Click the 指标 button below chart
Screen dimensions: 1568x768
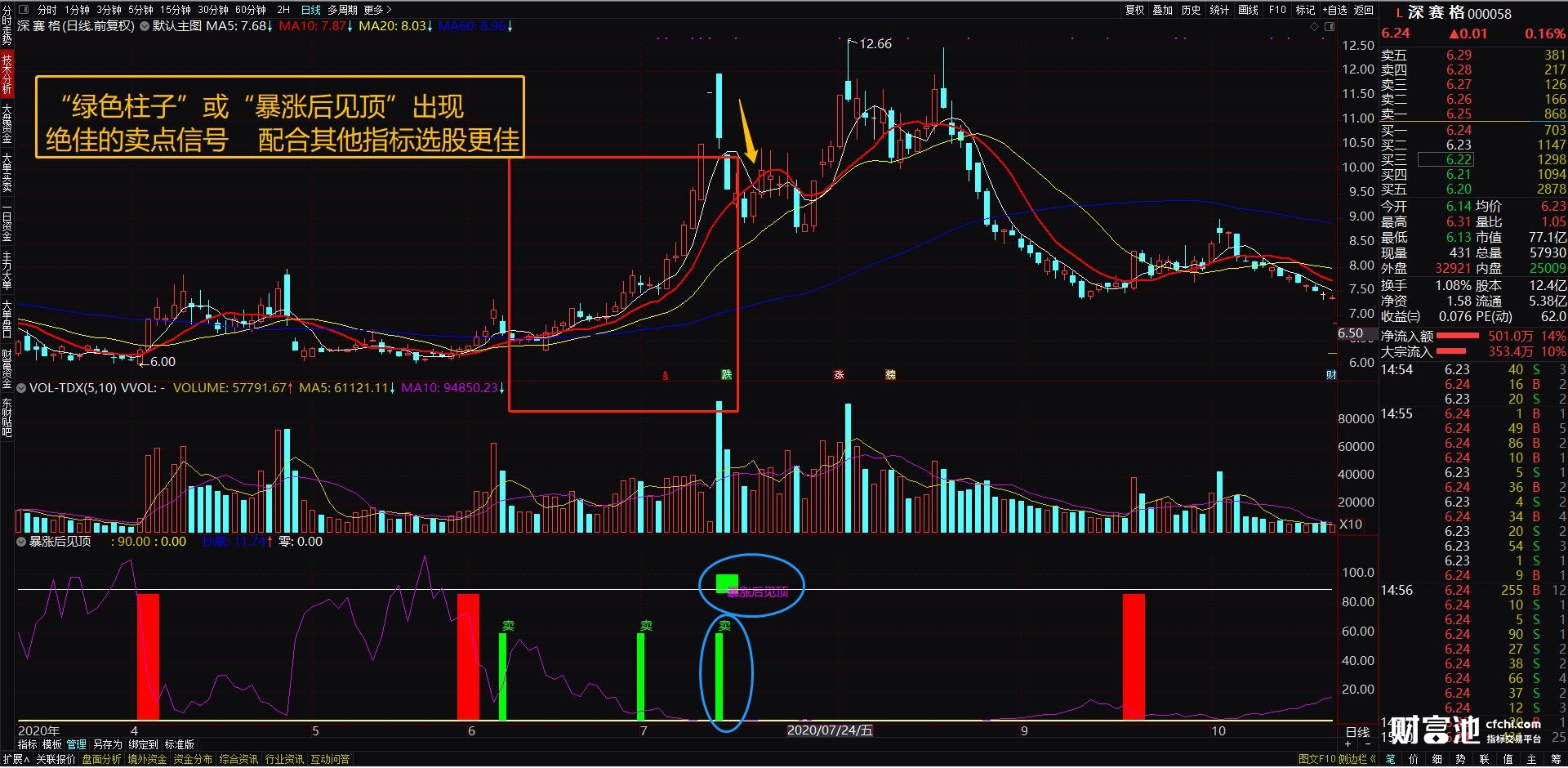click(28, 745)
